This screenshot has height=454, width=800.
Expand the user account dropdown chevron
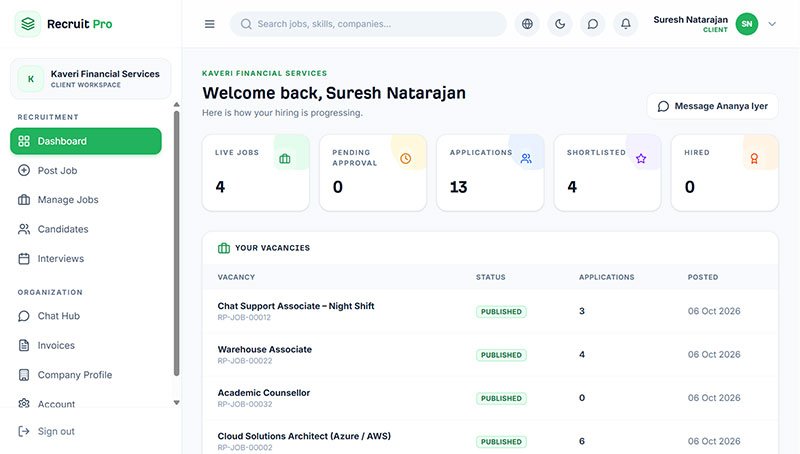(772, 24)
